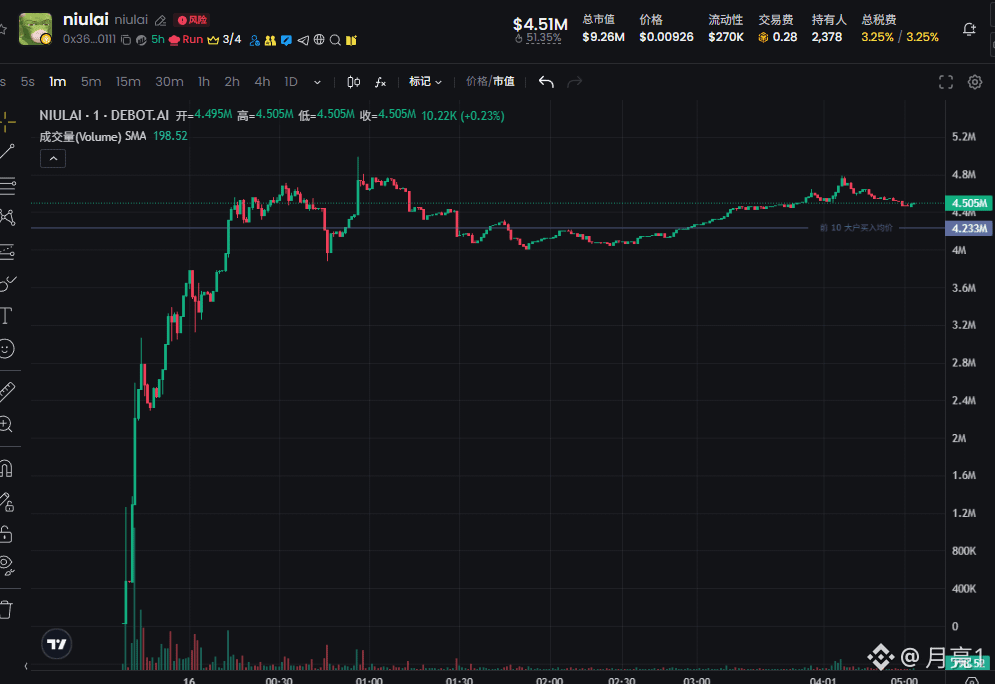Select the ruler measure tool

point(7,391)
